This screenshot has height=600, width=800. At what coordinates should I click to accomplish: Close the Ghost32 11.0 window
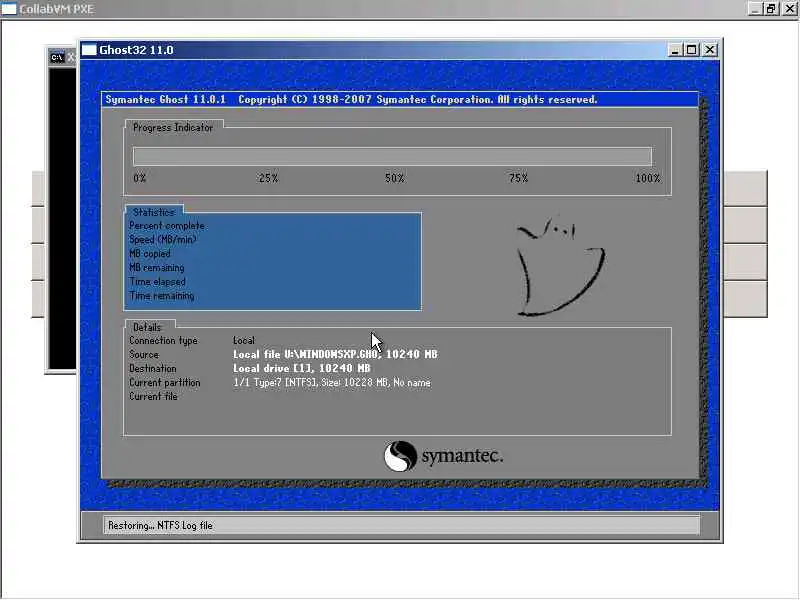pyautogui.click(x=710, y=50)
